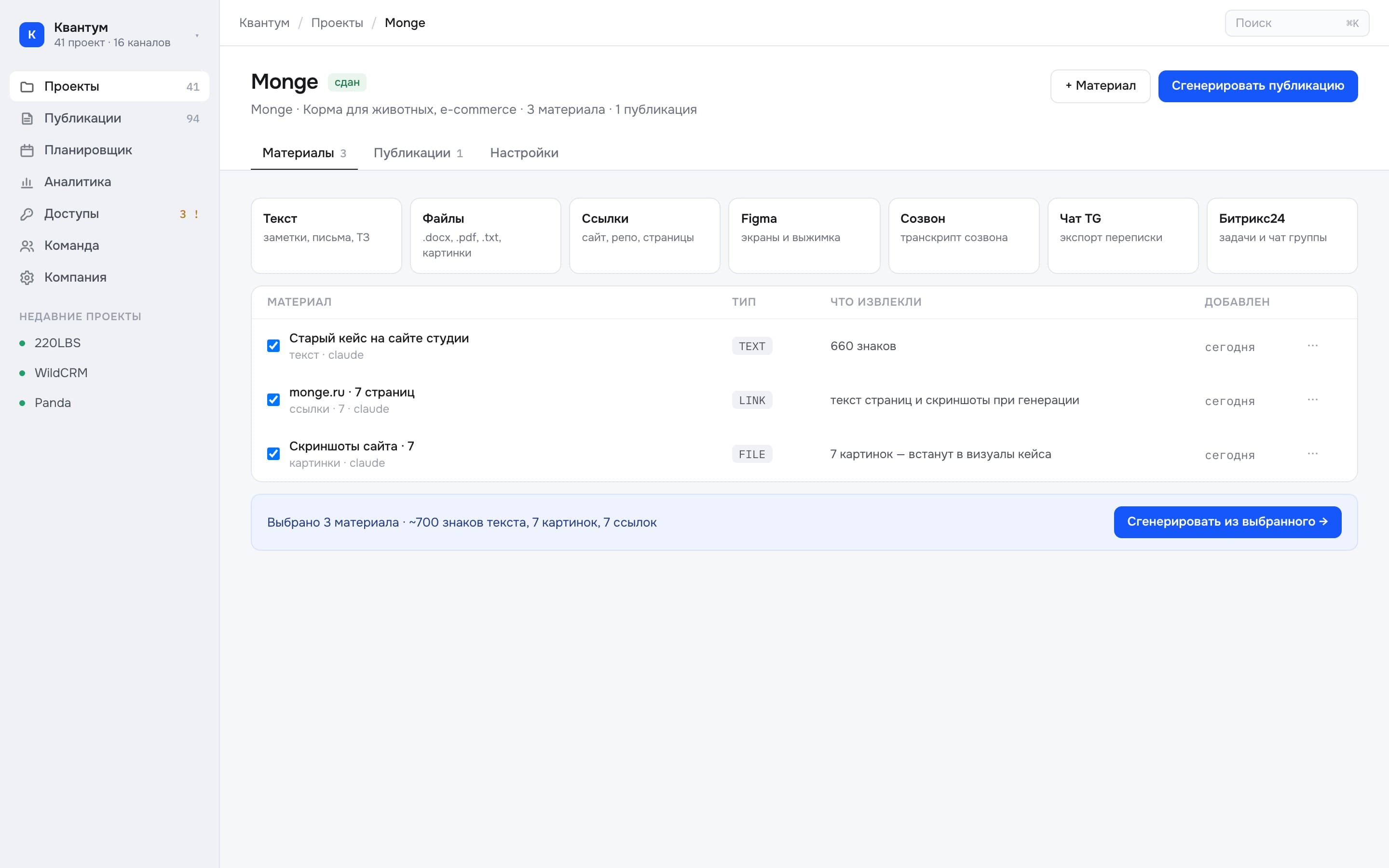
Task: Uncheck Старый кейс на сайте студии
Action: 274,346
